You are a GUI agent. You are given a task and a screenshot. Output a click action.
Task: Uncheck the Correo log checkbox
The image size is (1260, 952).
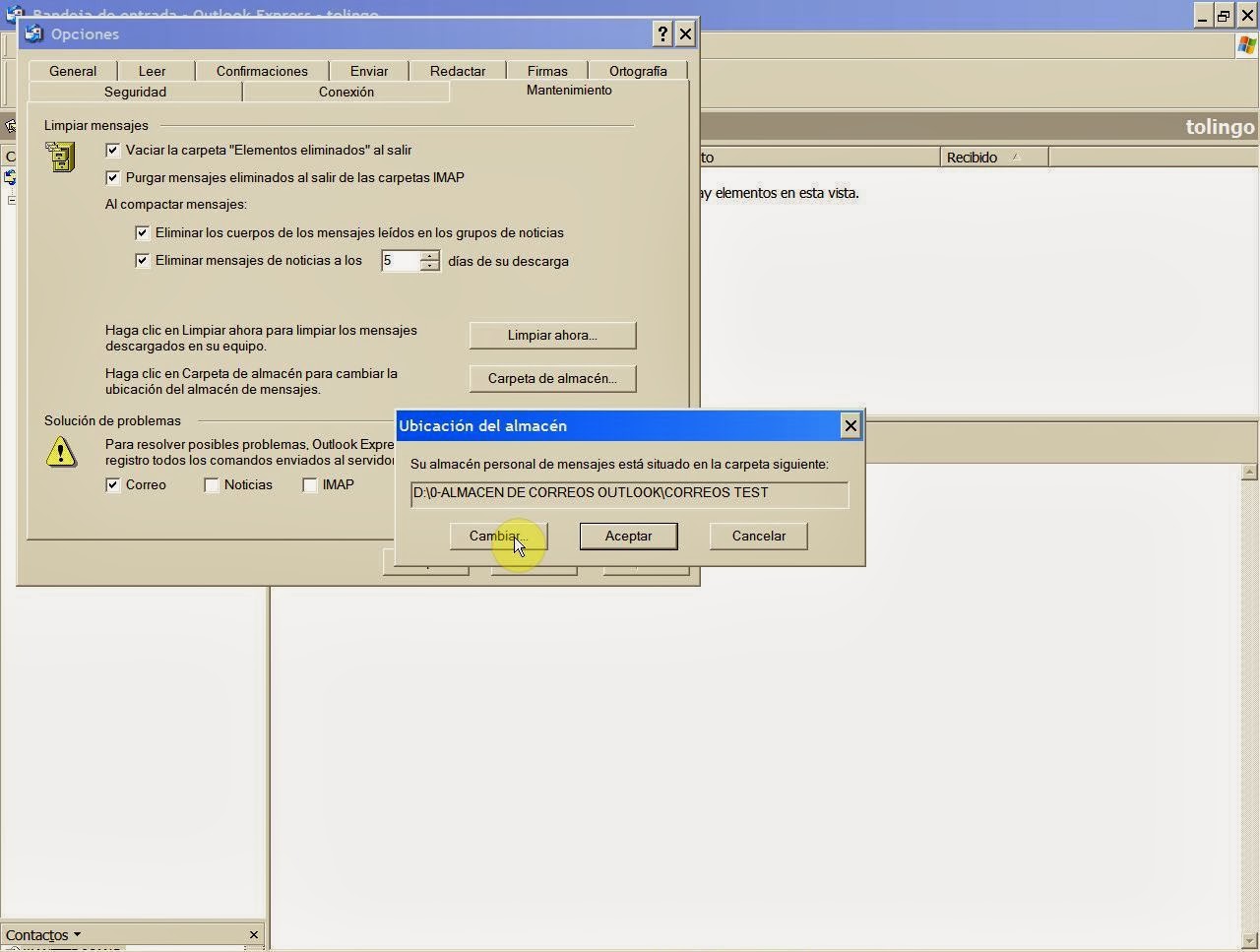point(113,484)
